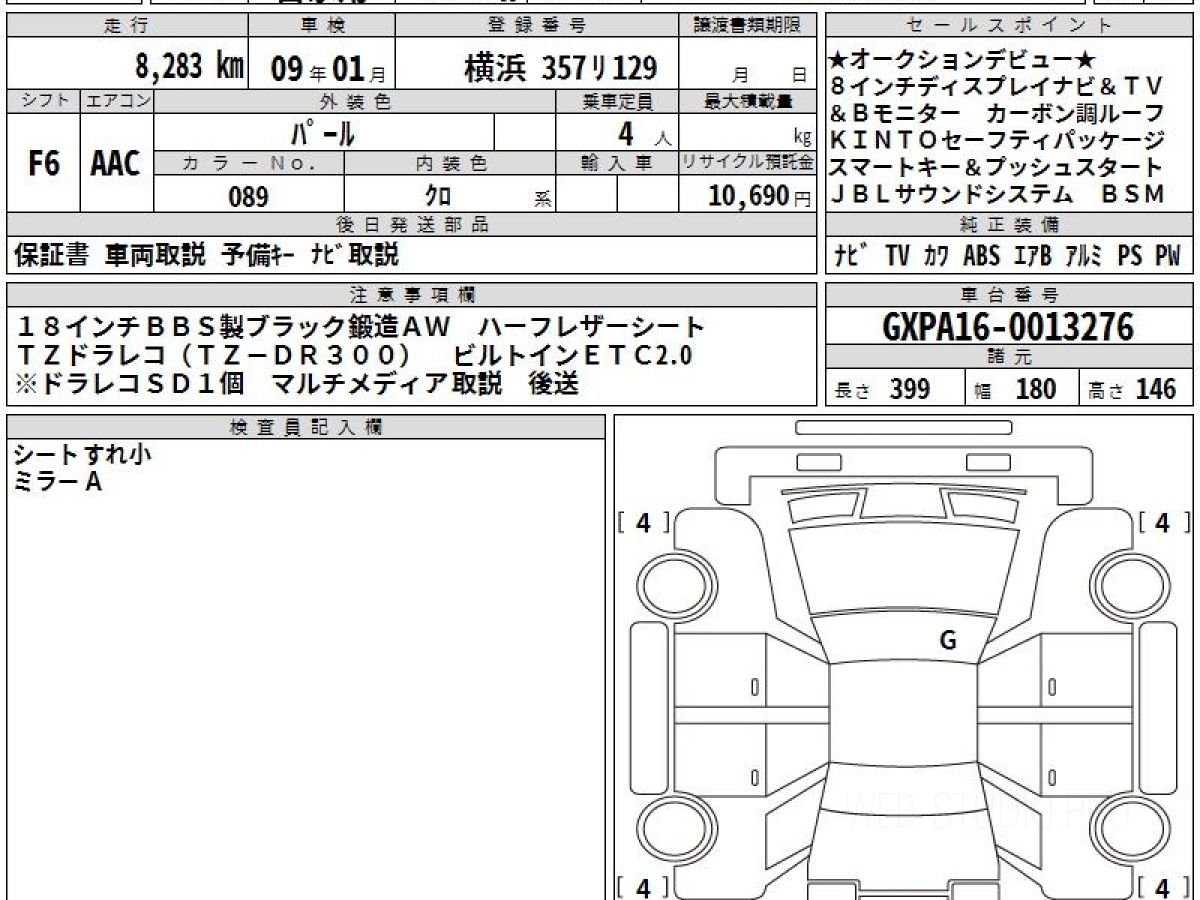This screenshot has height=900, width=1200.
Task: Select the アルミ equipment code
Action: tap(1084, 256)
